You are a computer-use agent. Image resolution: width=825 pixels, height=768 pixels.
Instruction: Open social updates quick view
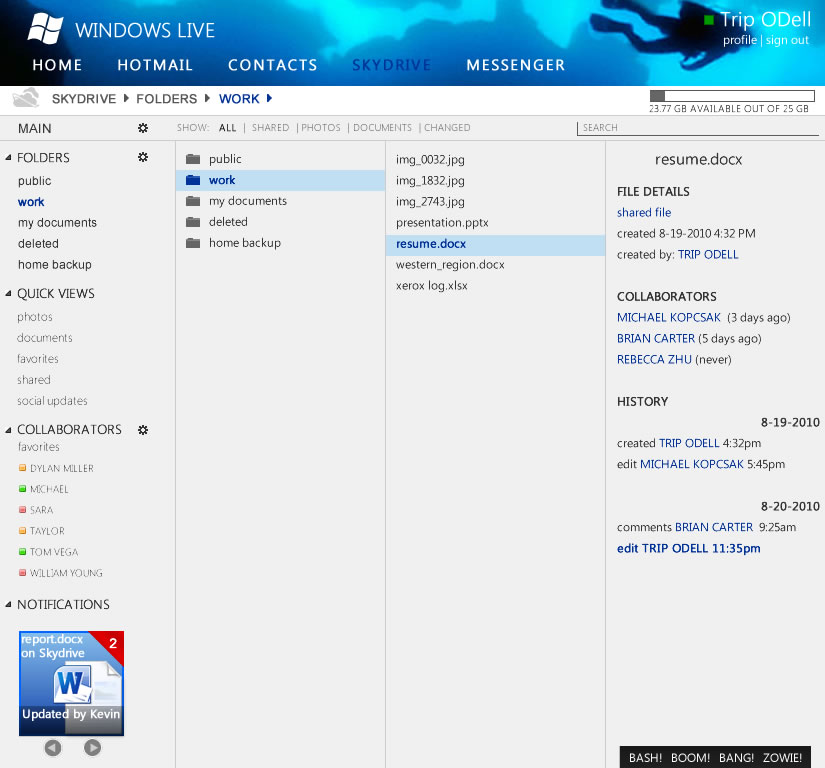click(x=52, y=401)
